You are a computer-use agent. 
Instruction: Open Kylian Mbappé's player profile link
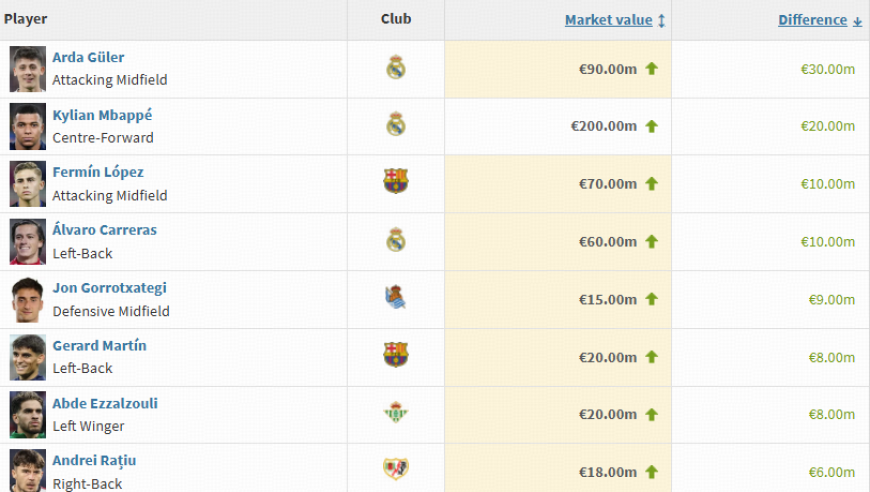[102, 115]
